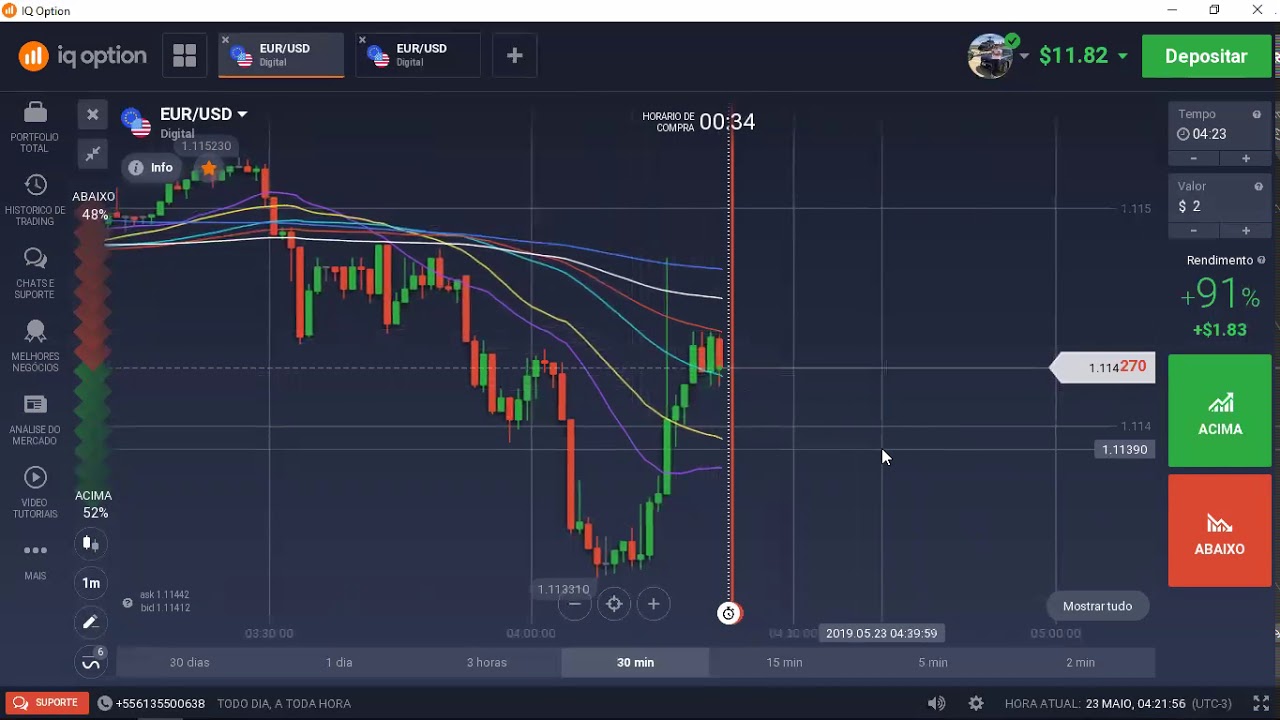Image resolution: width=1280 pixels, height=720 pixels.
Task: Click the ask/bid info icon
Action: 127,602
